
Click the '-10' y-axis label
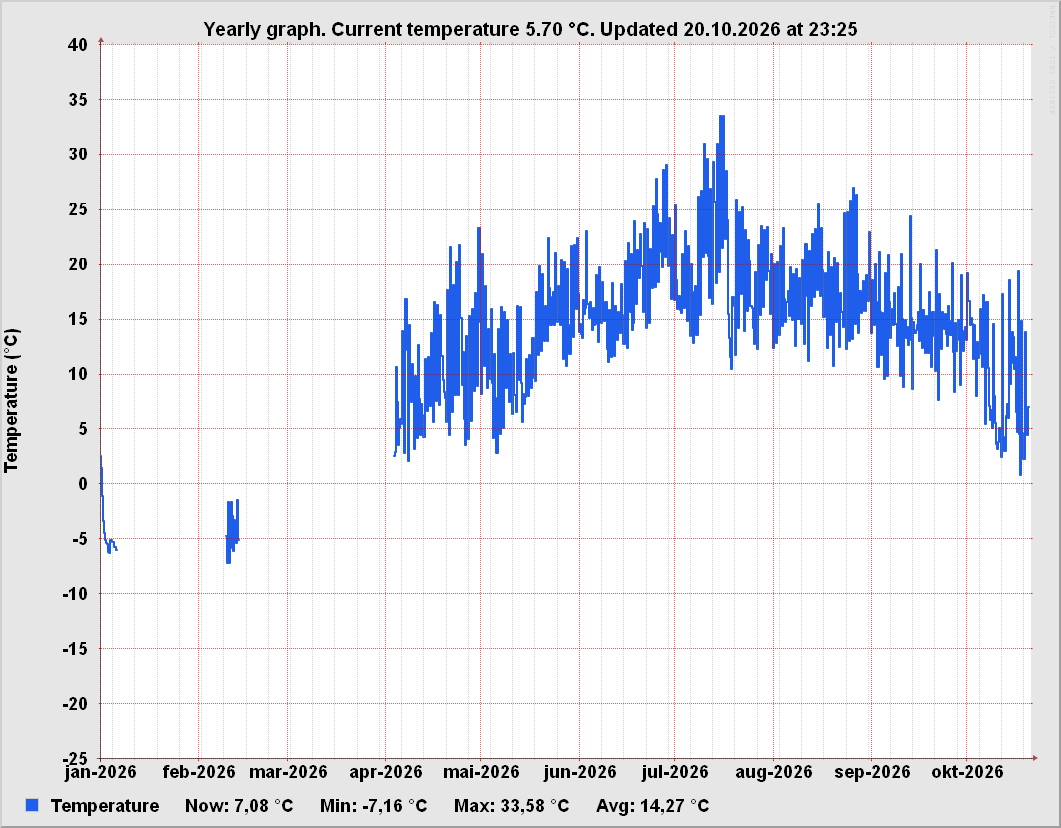[75, 593]
